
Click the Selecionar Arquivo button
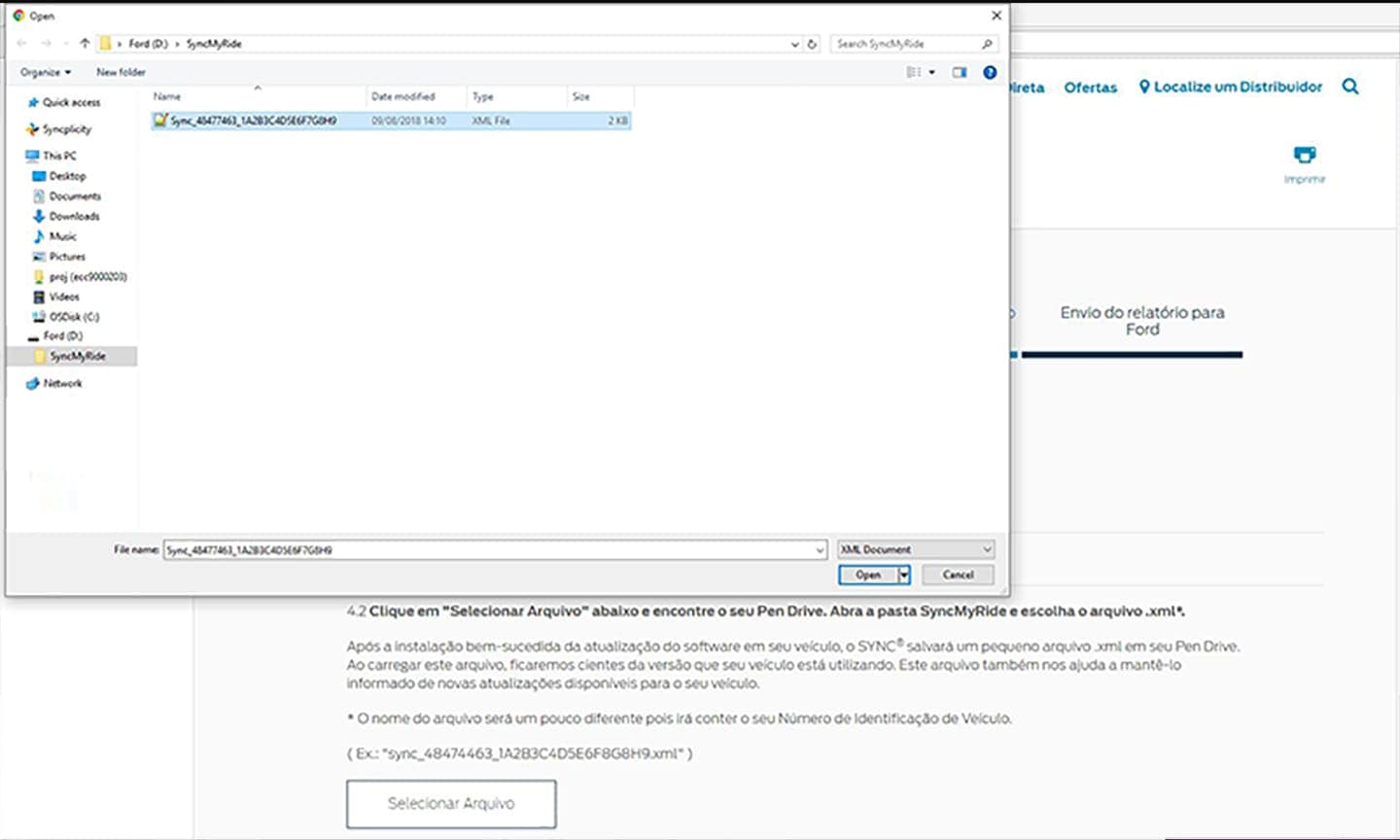tap(451, 803)
